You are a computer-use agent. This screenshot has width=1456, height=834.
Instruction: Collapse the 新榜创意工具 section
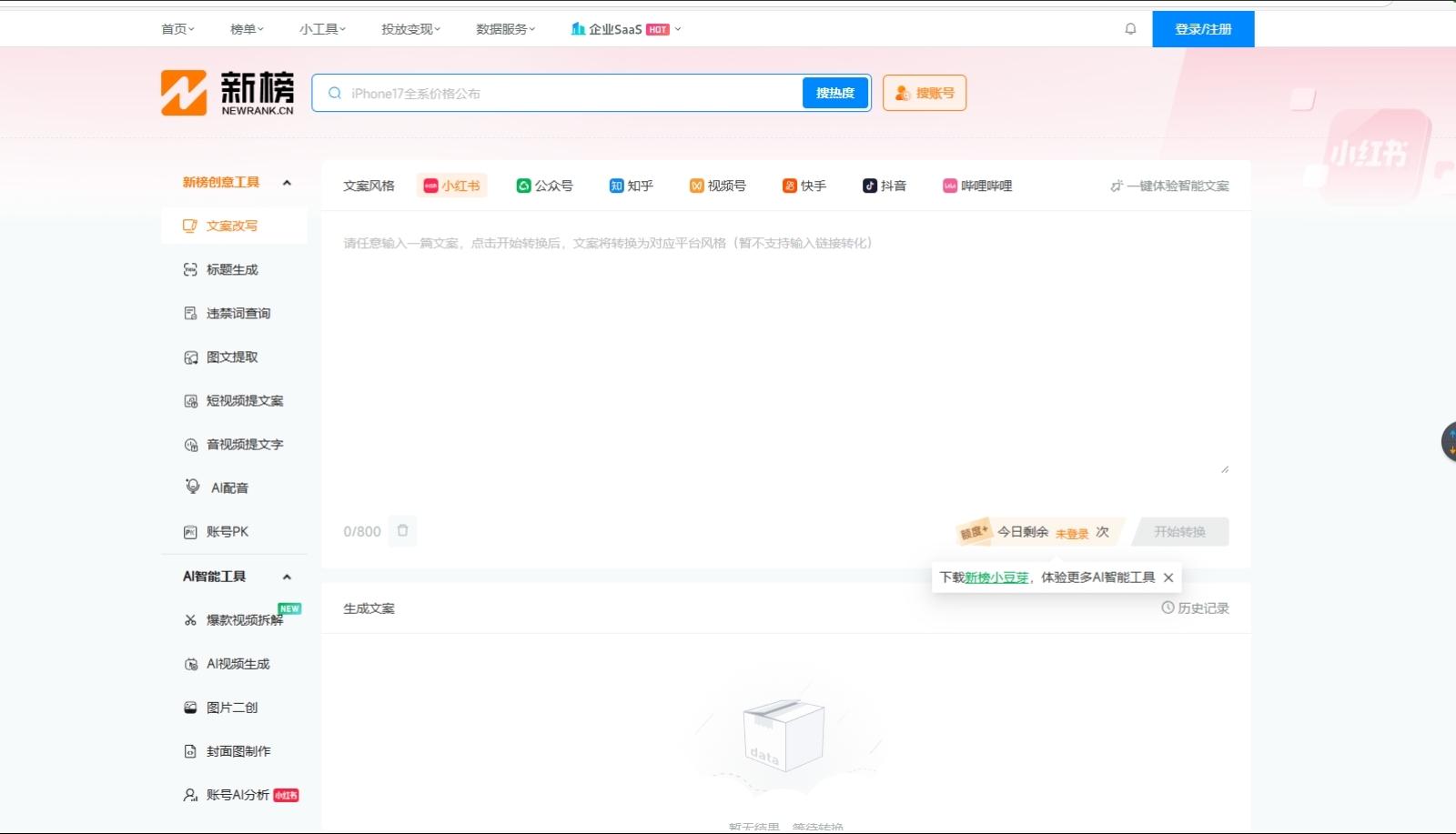coord(287,182)
